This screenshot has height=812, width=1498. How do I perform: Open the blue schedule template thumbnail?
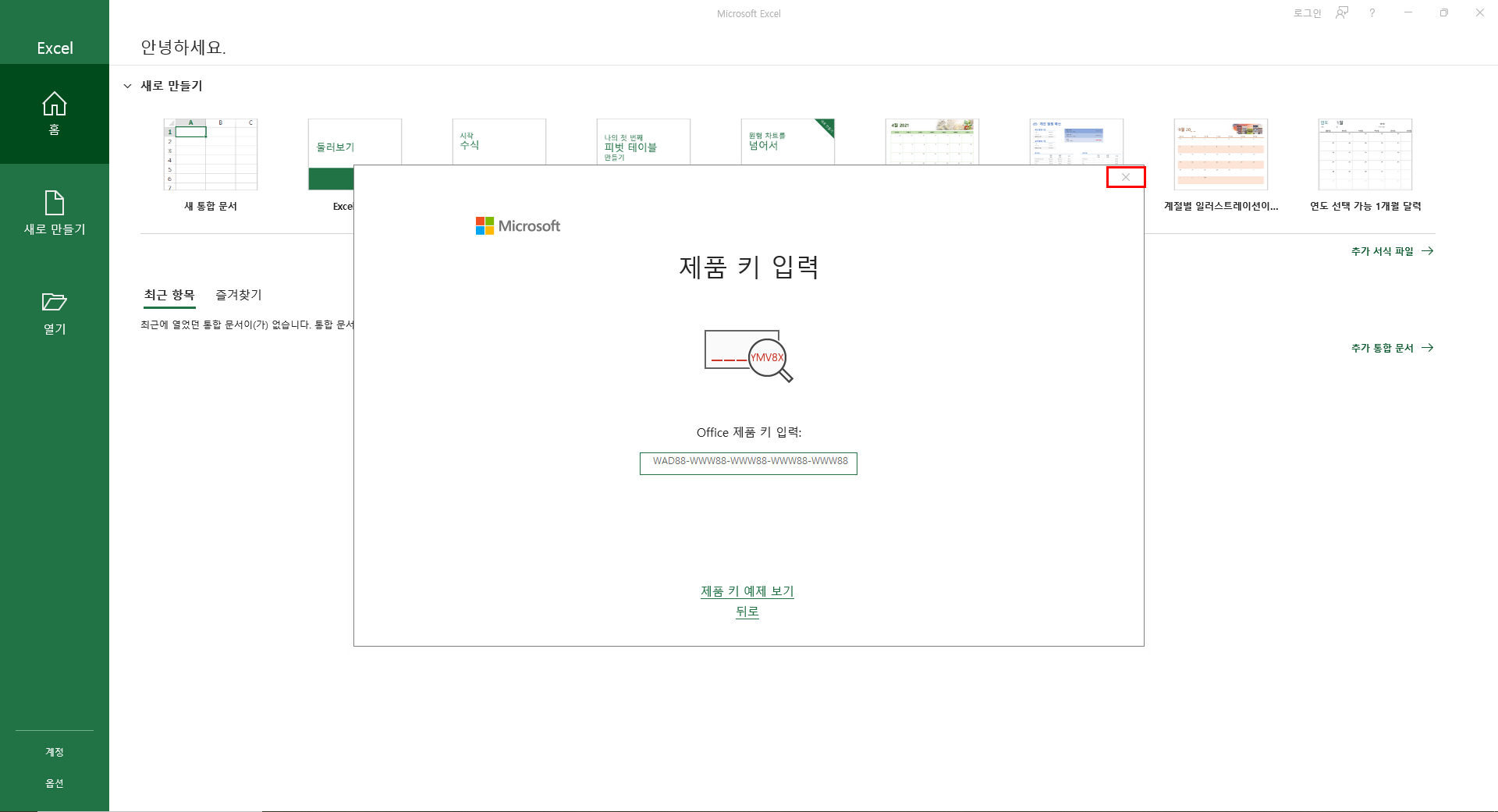[1077, 141]
